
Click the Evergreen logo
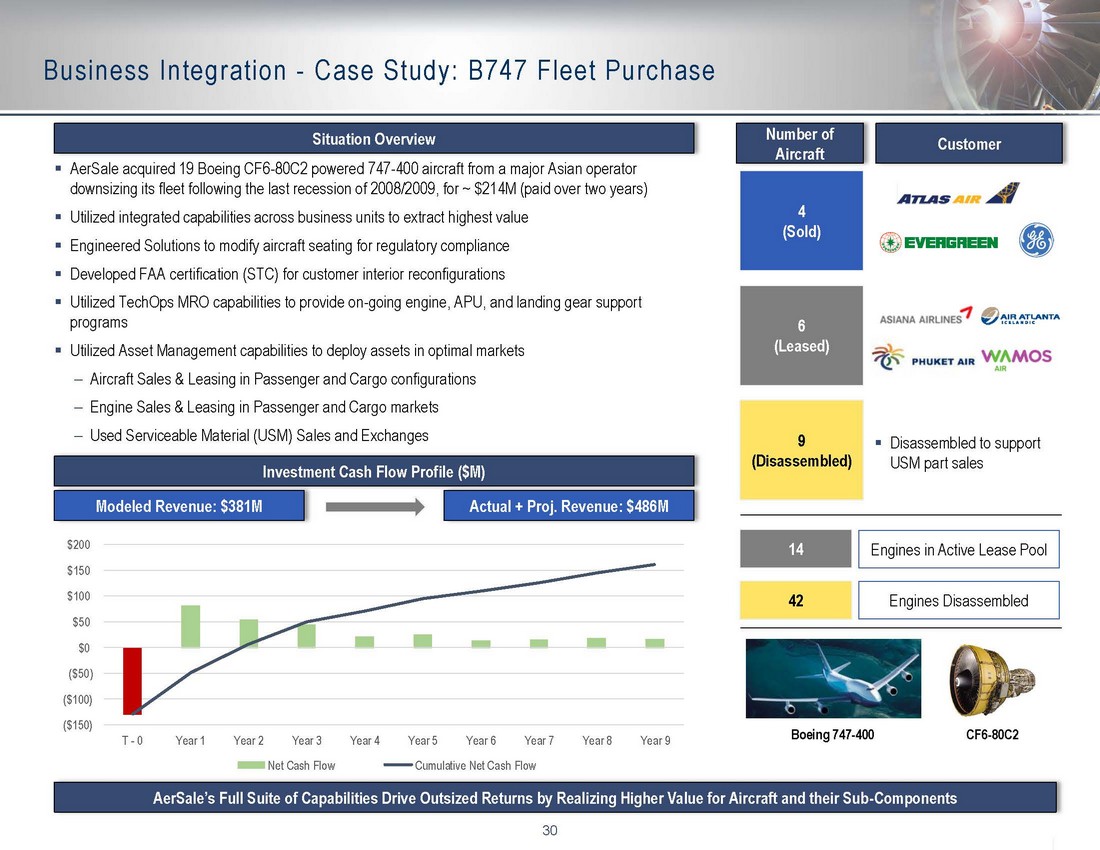[x=938, y=242]
